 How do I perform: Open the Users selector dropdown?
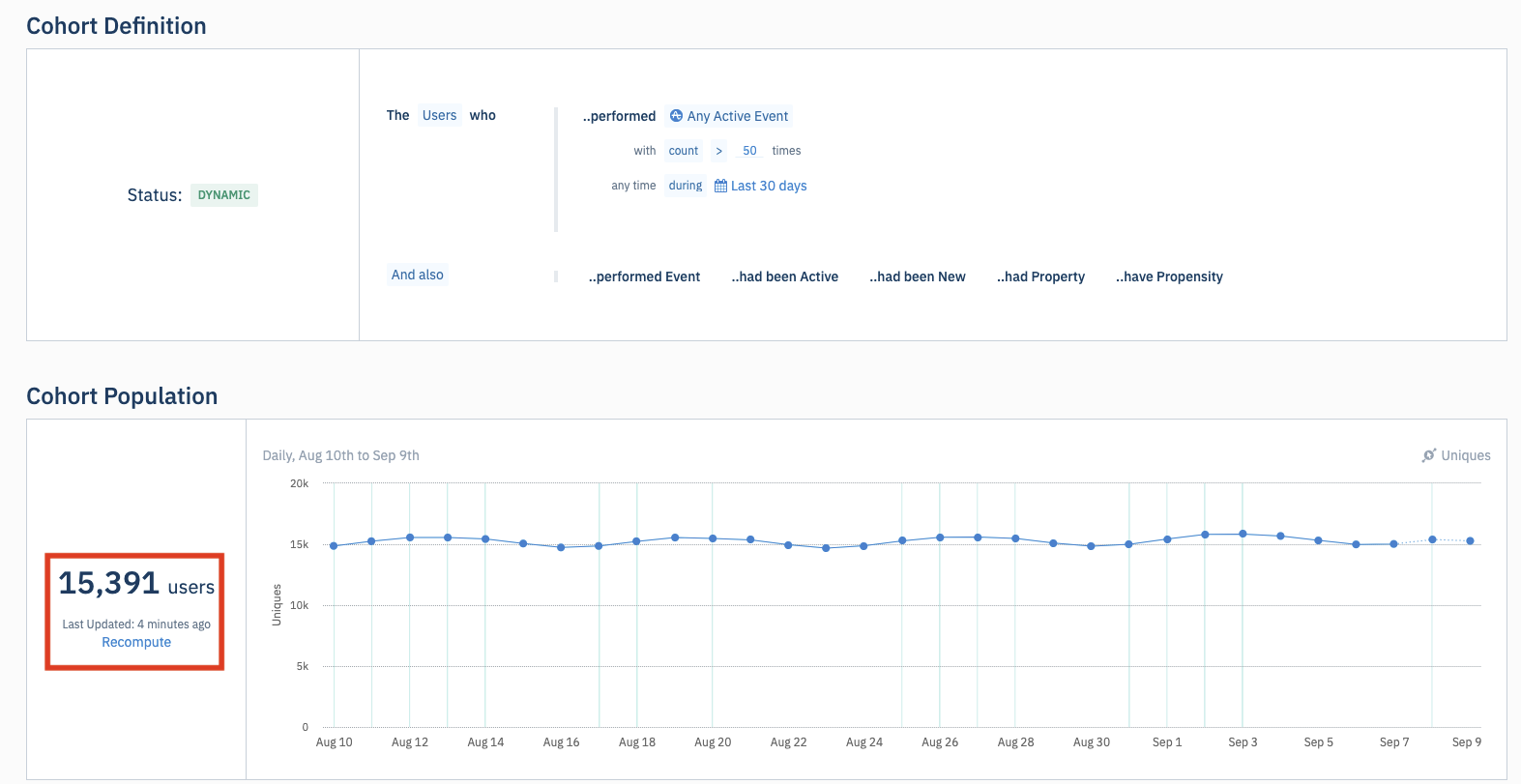coord(439,115)
